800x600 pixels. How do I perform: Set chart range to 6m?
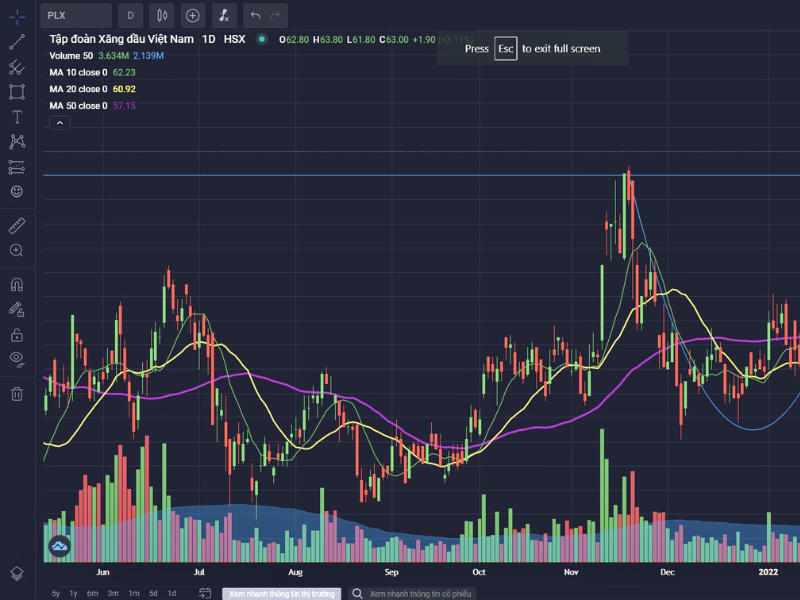tap(92, 593)
